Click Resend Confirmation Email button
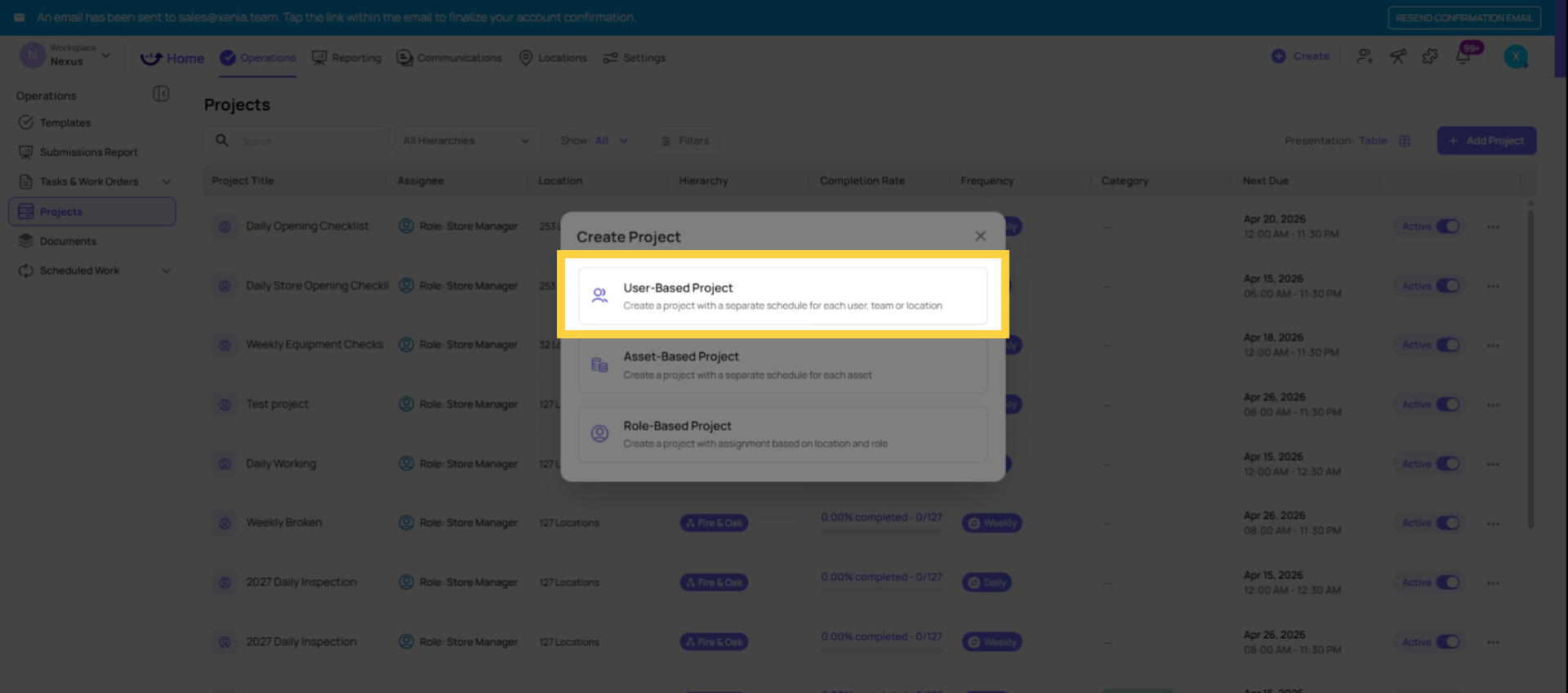Image resolution: width=1568 pixels, height=693 pixels. (1464, 18)
